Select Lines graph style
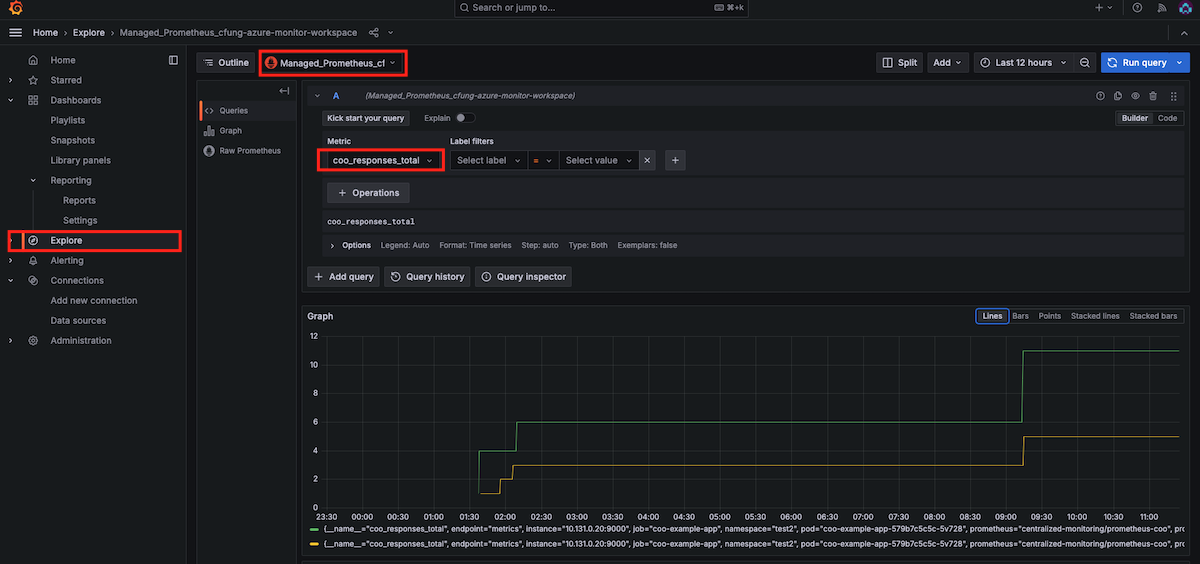The image size is (1200, 564). click(992, 316)
